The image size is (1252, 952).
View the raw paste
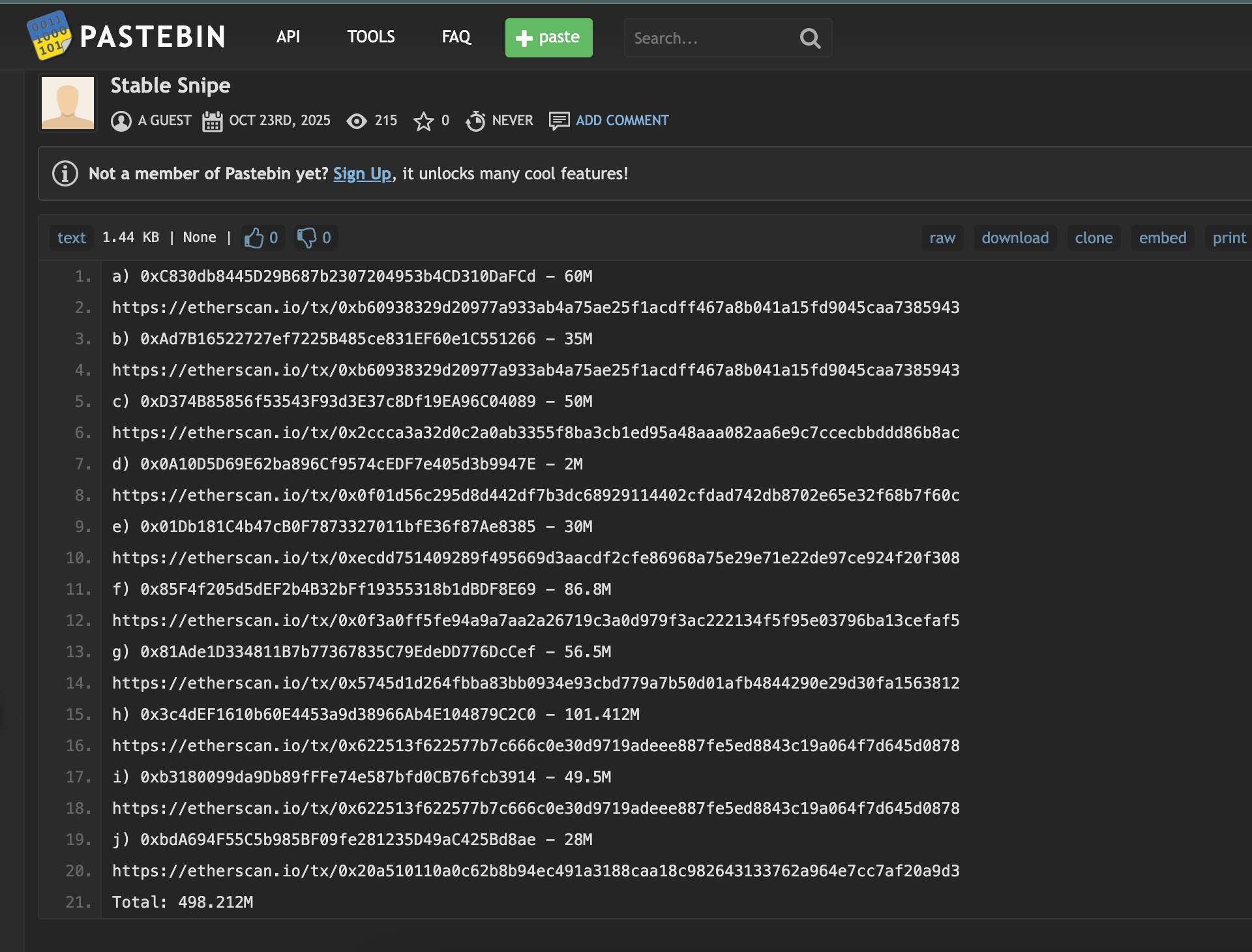point(942,238)
